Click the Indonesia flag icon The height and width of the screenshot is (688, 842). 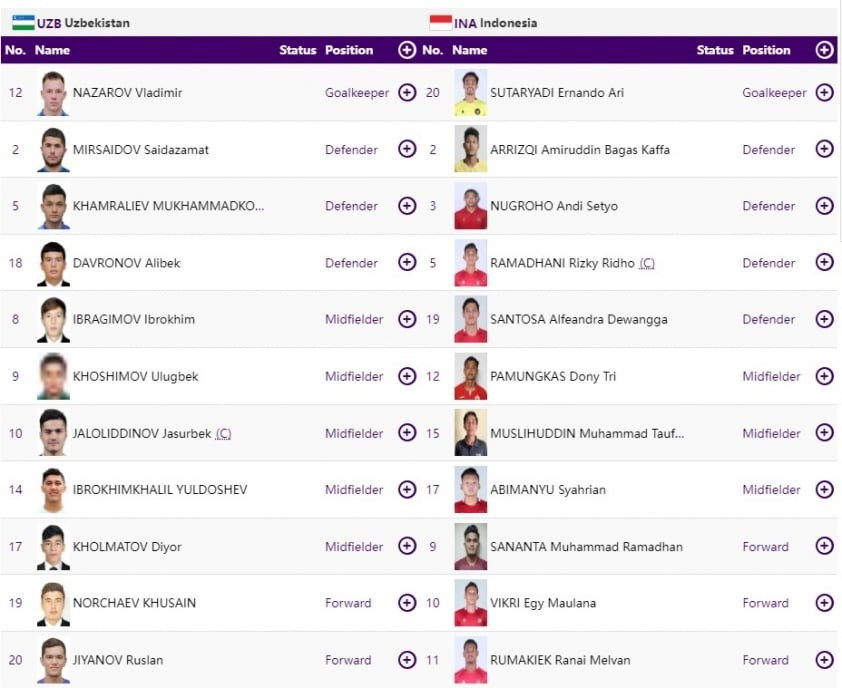pos(440,22)
